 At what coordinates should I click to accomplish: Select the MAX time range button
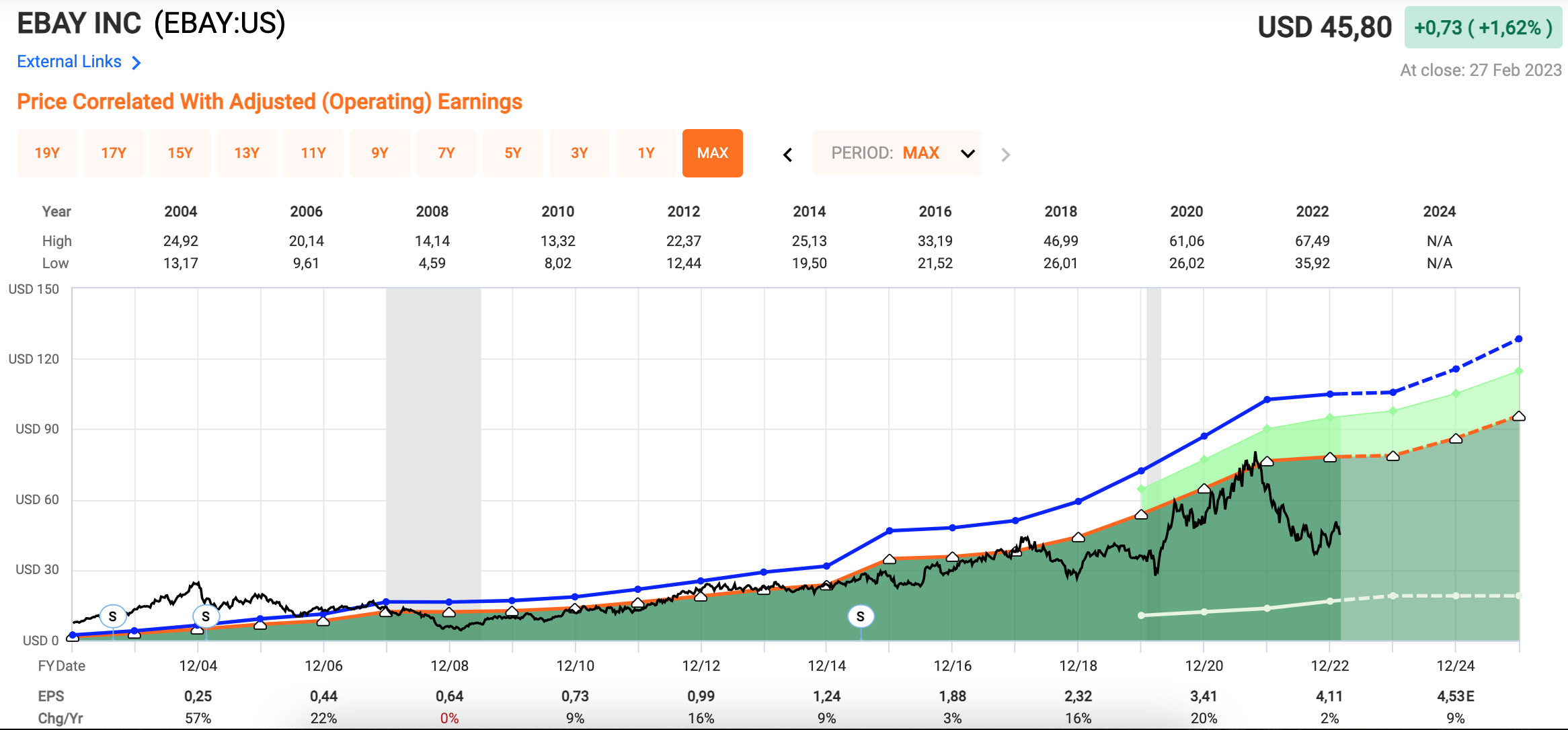click(712, 153)
